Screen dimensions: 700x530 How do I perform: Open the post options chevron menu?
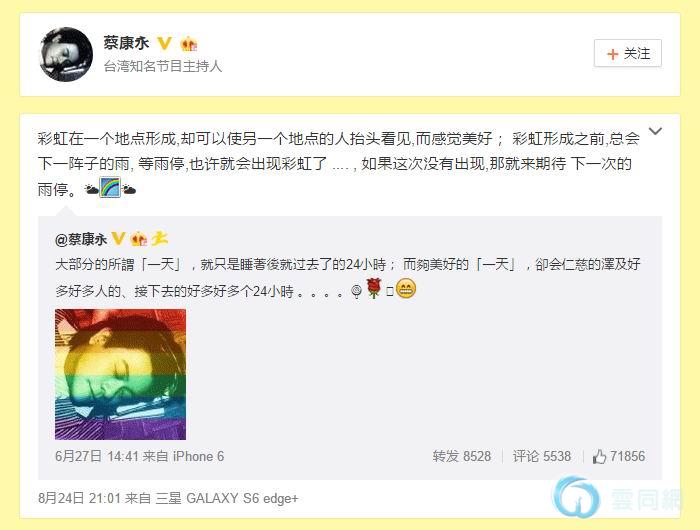coord(655,131)
